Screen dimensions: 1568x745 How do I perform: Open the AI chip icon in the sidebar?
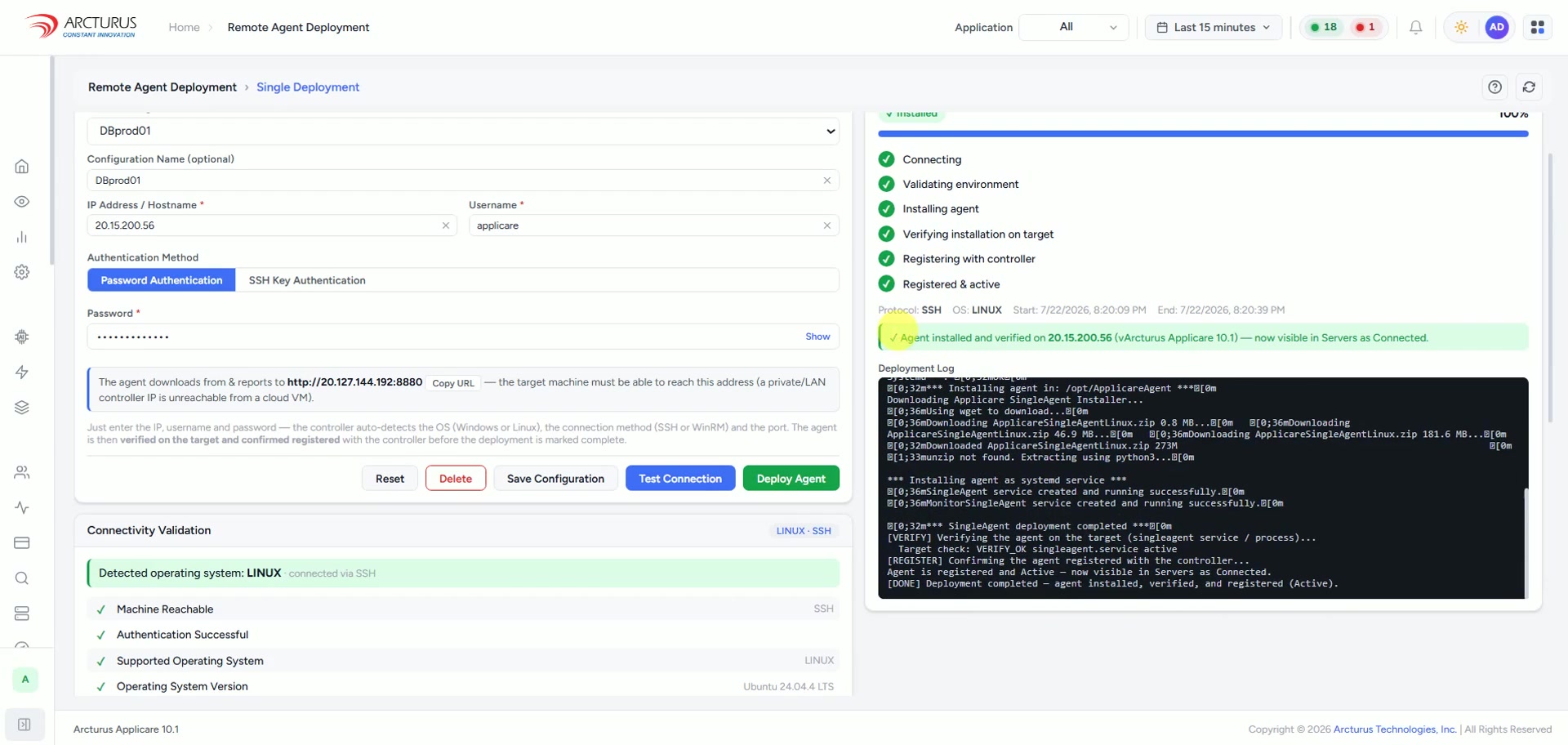coord(22,337)
